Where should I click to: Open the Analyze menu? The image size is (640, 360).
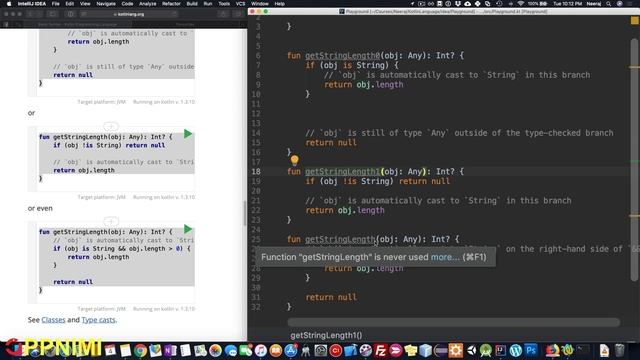pyautogui.click(x=147, y=4)
